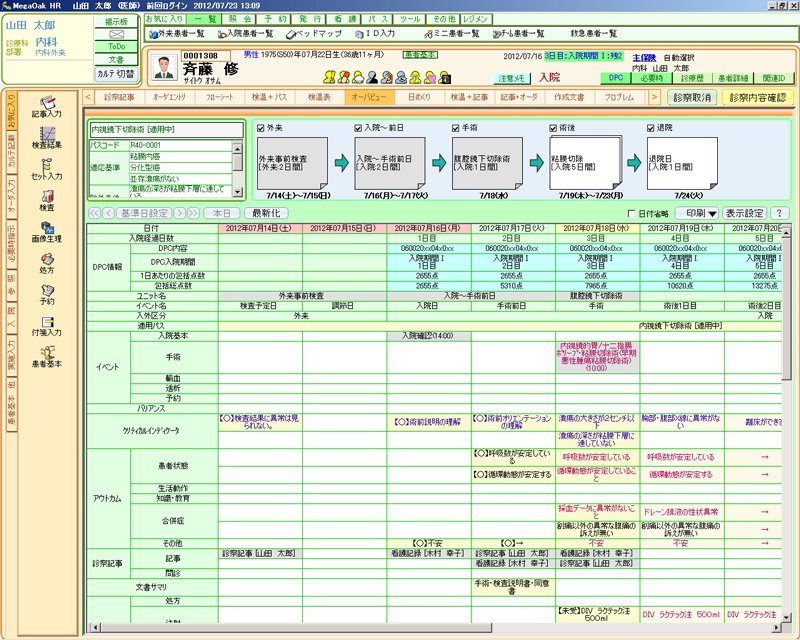Click the 診察取消 button
This screenshot has height=640, width=800.
[x=692, y=97]
